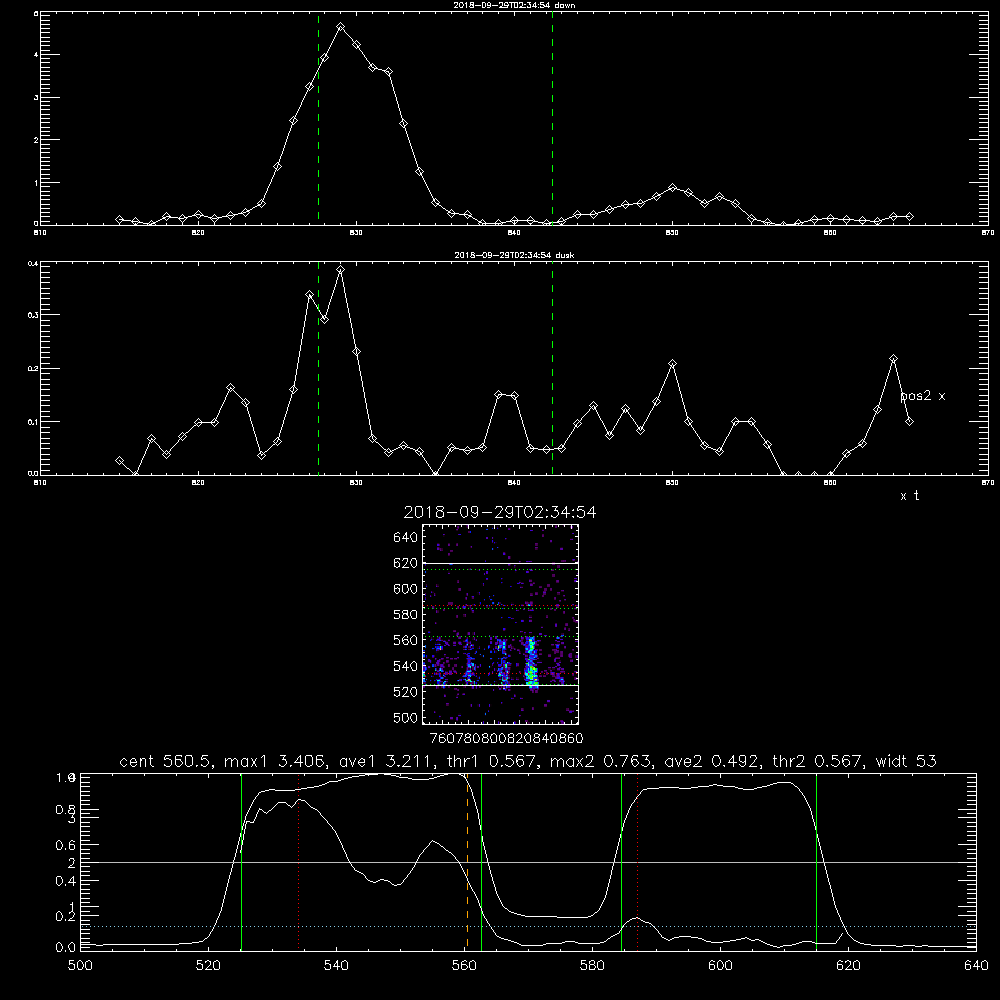
Task: Click the '640' x-axis label of the bottom plot
Action: tap(976, 966)
